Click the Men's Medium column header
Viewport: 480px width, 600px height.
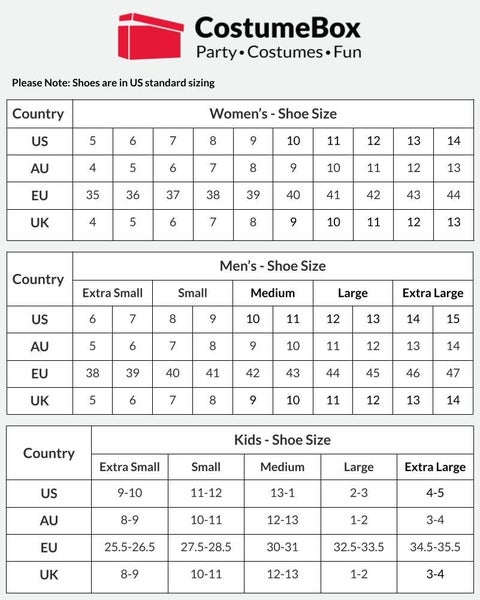pos(273,293)
